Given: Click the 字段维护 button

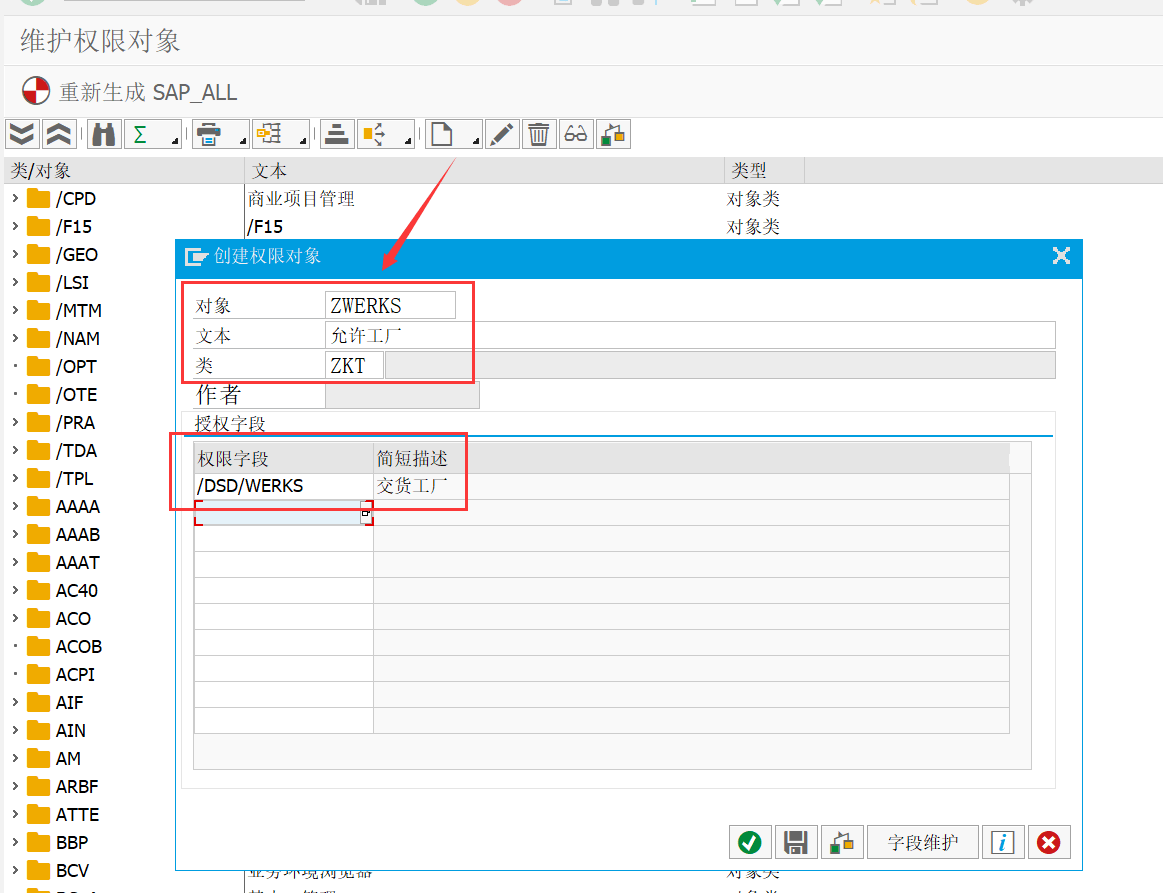Looking at the screenshot, I should [922, 843].
